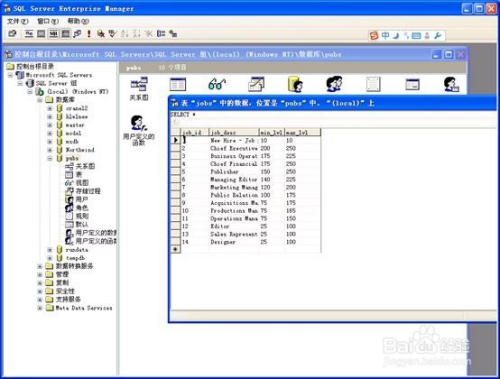Collapse the SQL Server 组 node

20,83
